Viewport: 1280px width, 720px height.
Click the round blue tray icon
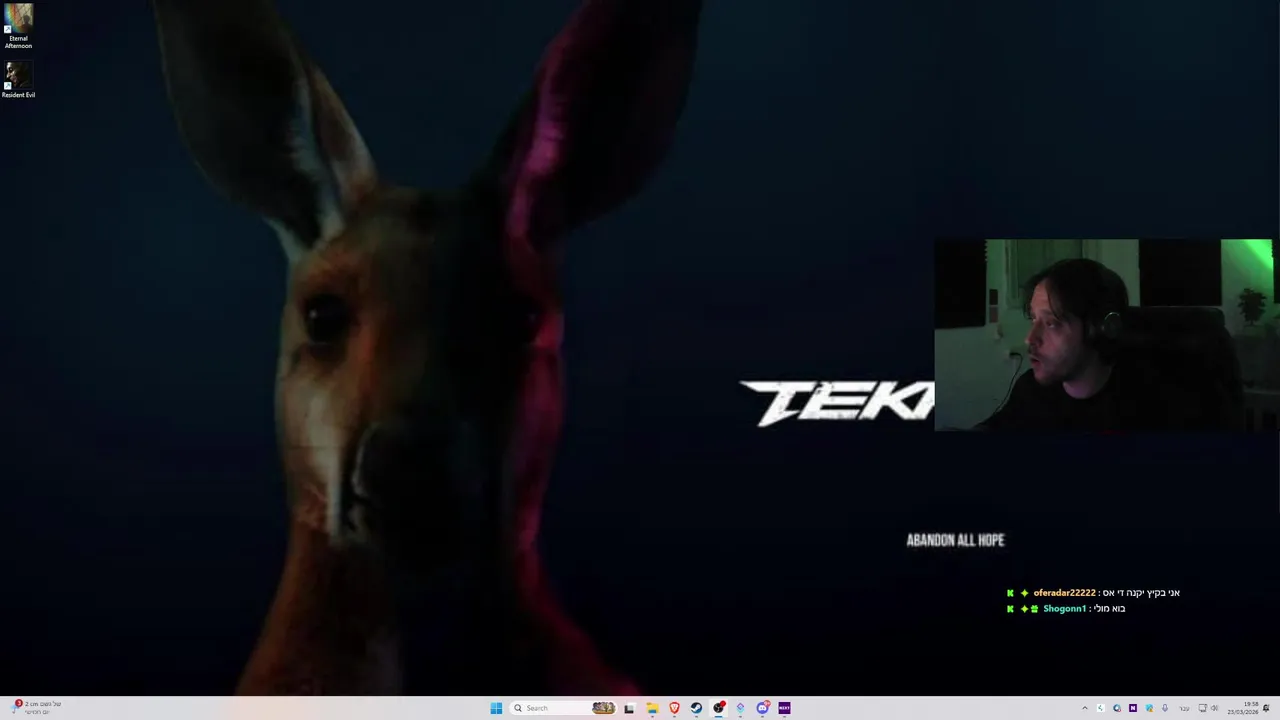click(1117, 708)
